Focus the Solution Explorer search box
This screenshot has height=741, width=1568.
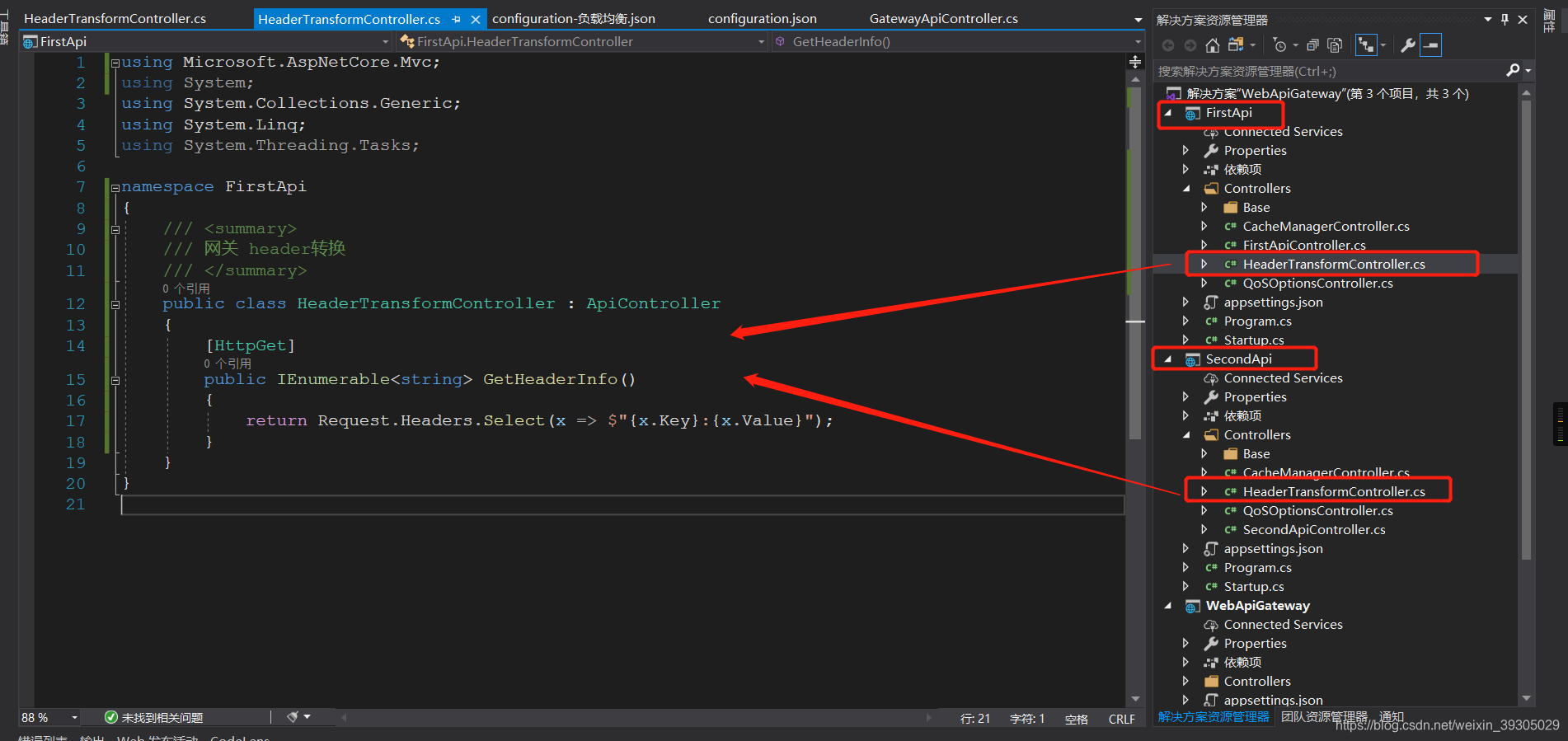pos(1329,71)
